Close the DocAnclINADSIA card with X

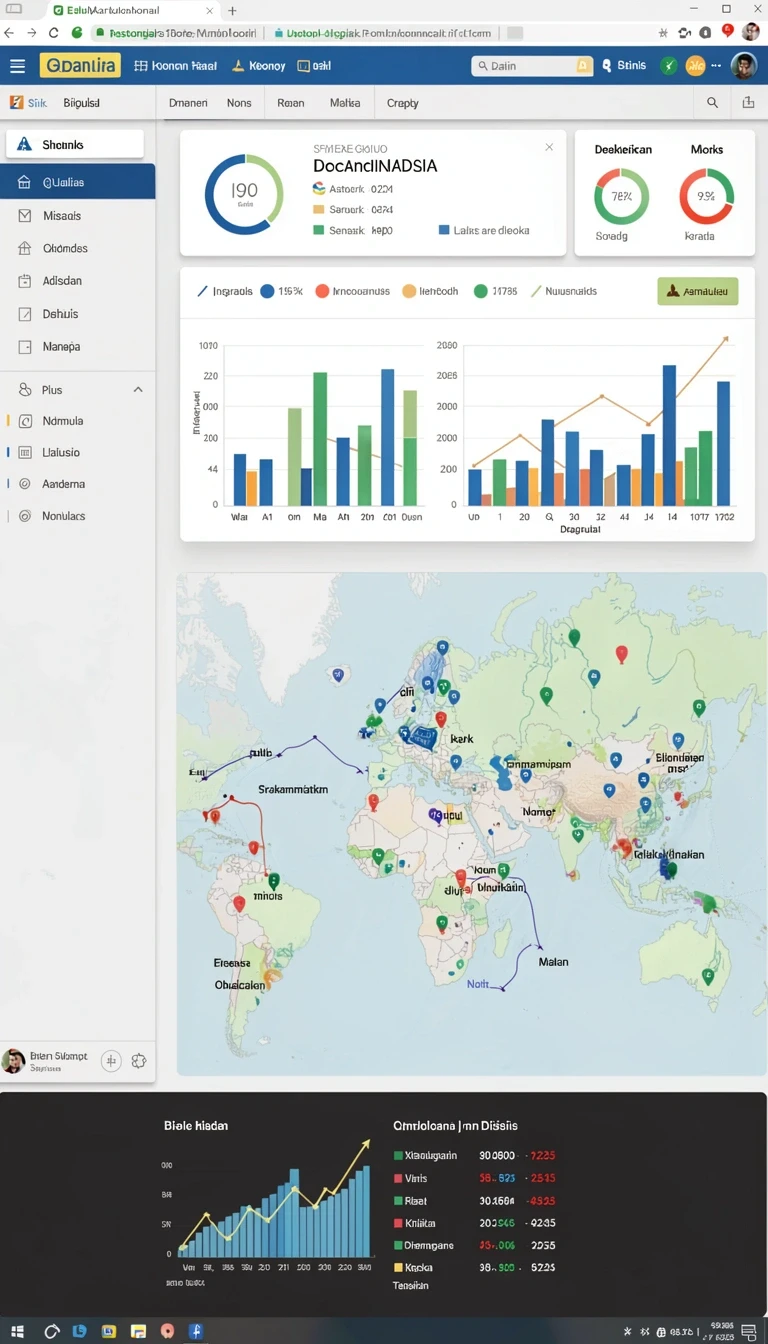549,147
